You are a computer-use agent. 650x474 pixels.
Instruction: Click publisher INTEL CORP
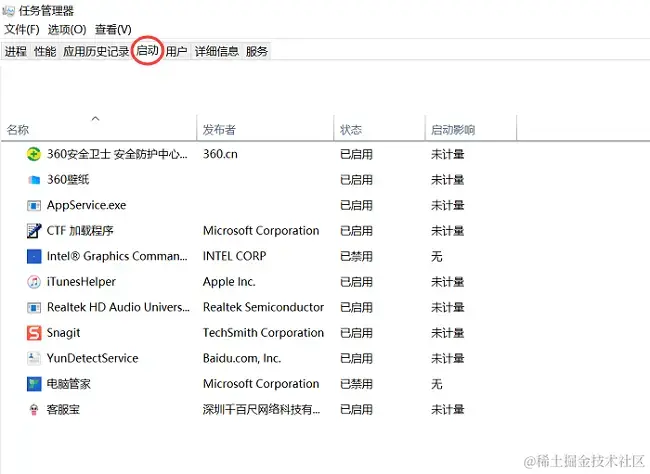[x=234, y=256]
